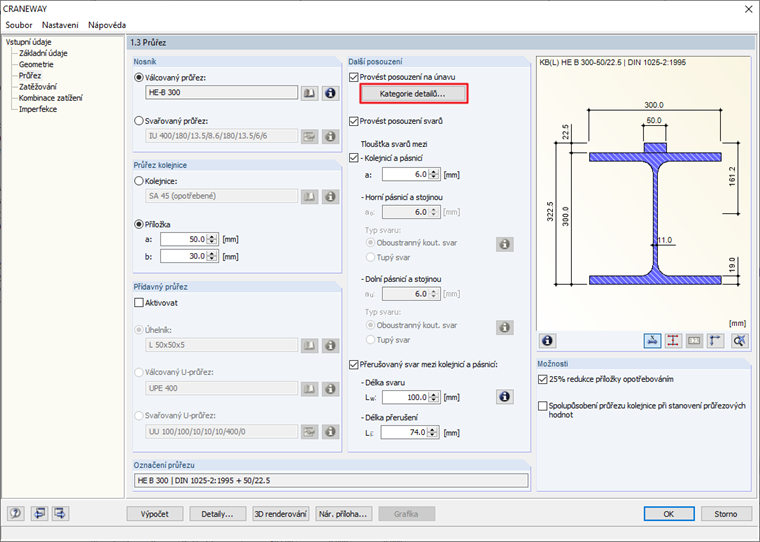Open the Soubor menu
Viewport: 760px width, 542px height.
click(19, 25)
